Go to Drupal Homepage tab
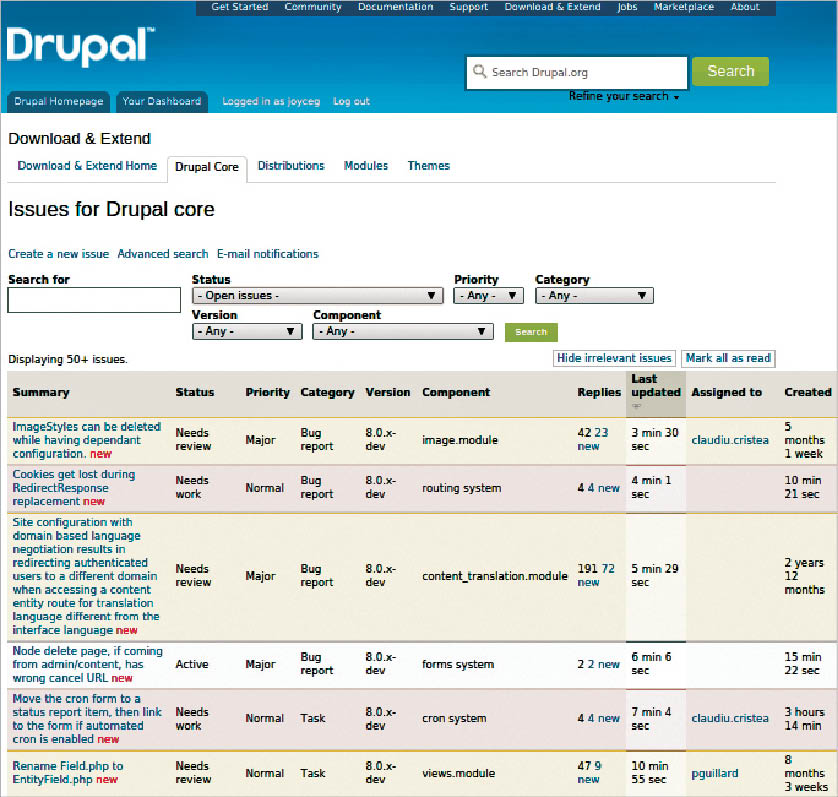Screen dimensions: 838x797 pyautogui.click(x=58, y=102)
